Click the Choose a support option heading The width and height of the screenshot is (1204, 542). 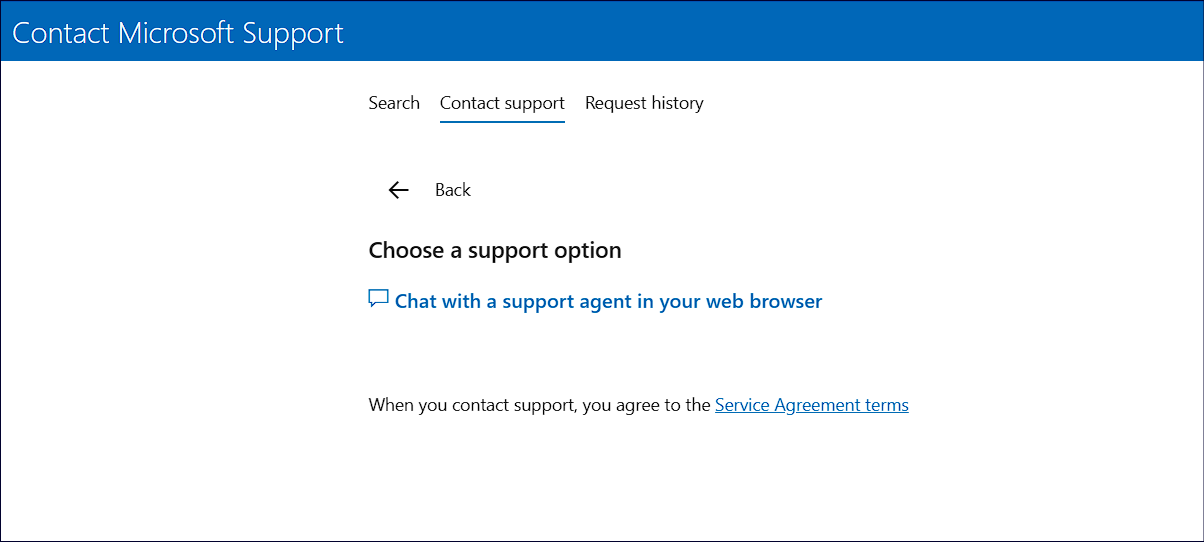pos(495,250)
